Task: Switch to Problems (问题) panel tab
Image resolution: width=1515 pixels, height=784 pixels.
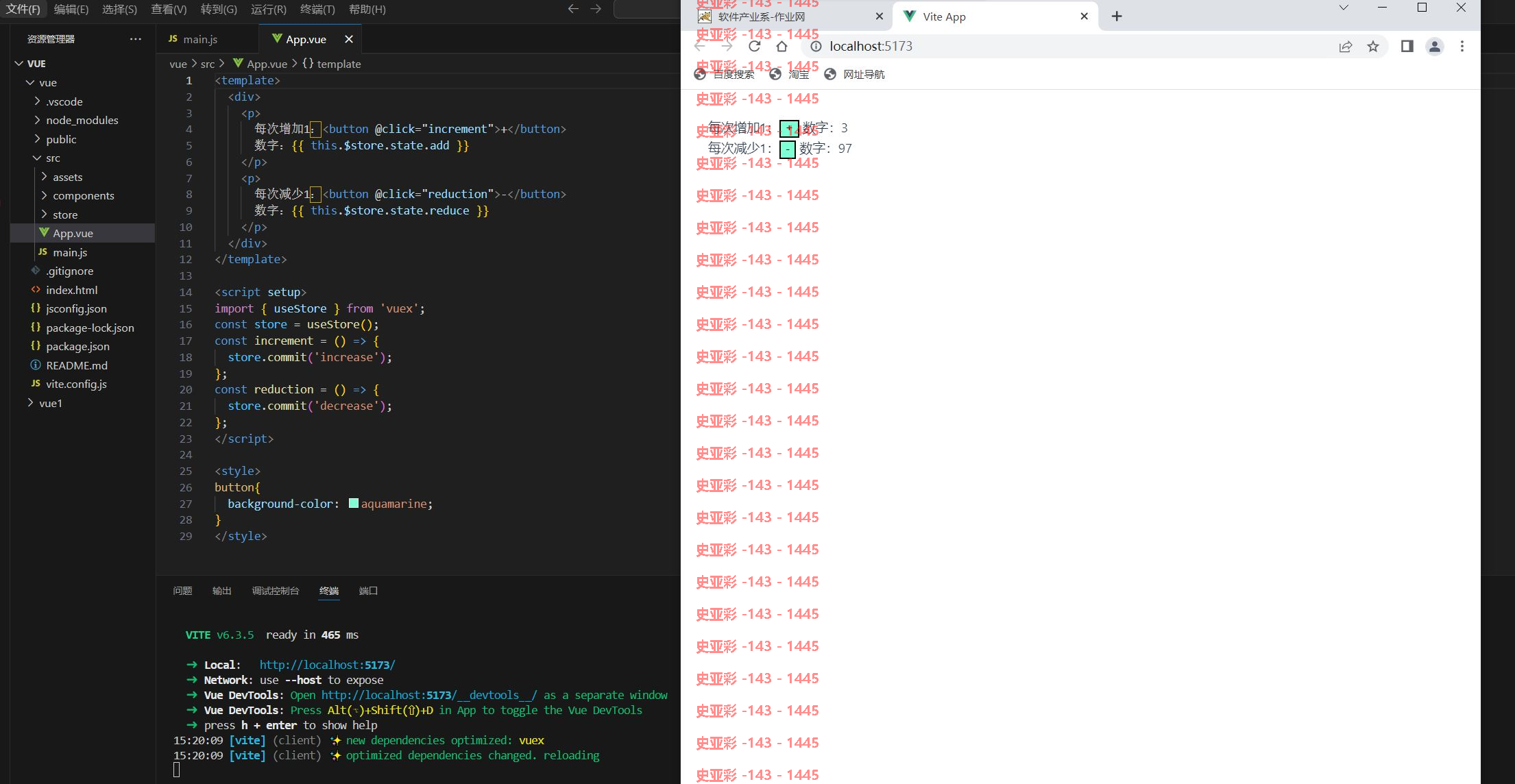Action: pyautogui.click(x=182, y=591)
